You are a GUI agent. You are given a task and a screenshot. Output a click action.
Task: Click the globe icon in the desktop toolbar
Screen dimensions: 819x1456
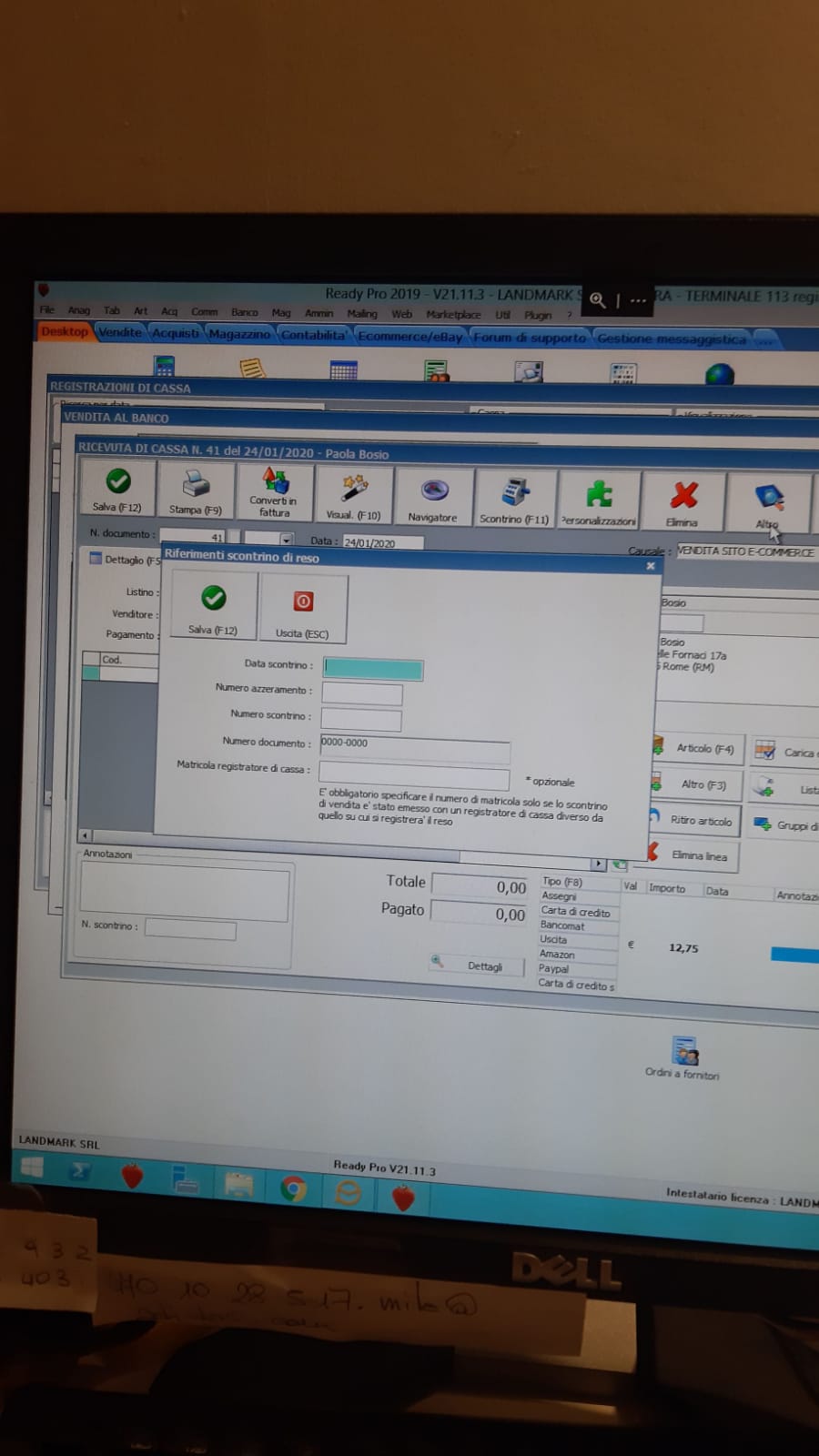coord(719,374)
